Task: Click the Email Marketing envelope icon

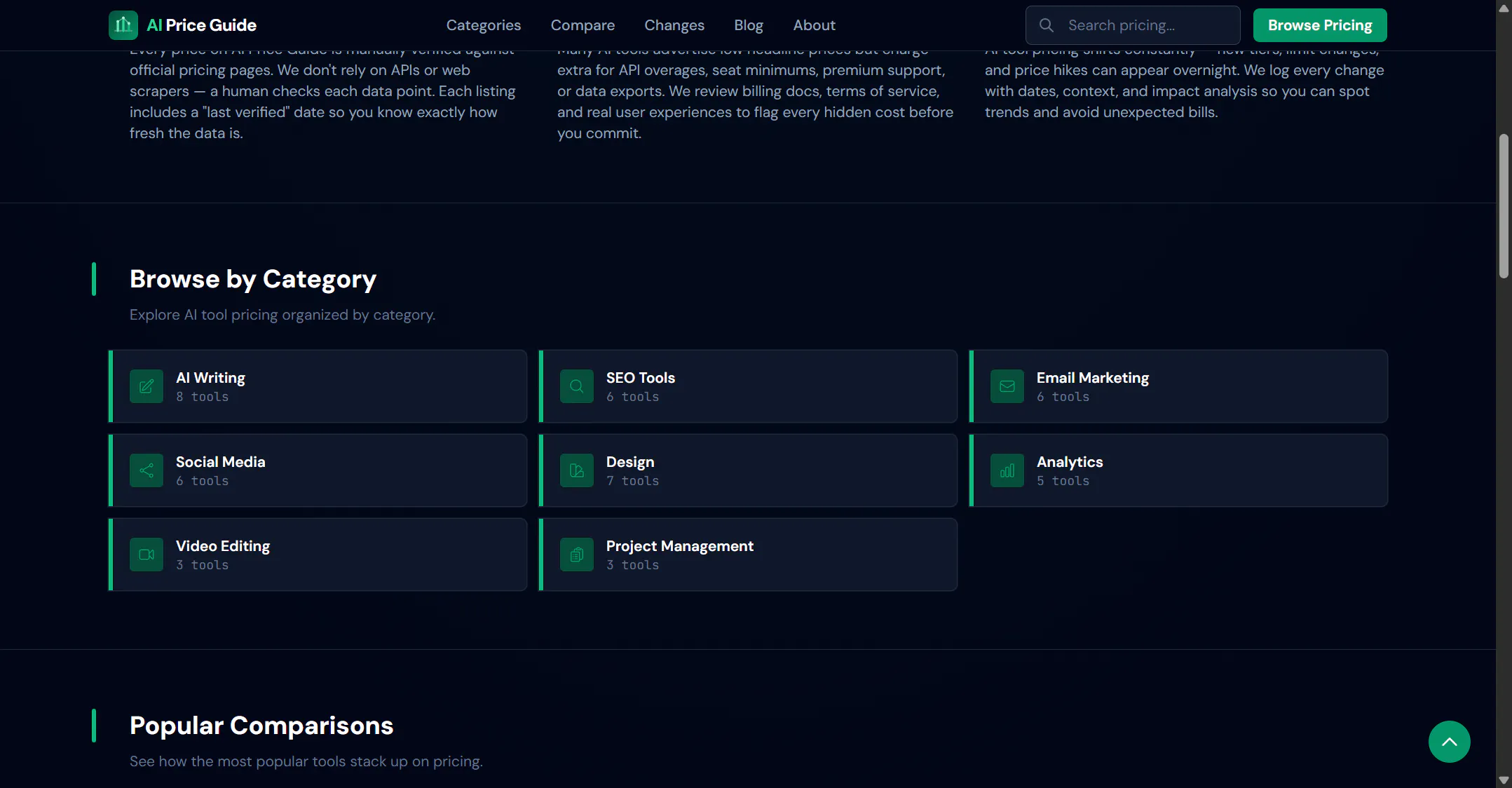Action: pos(1007,386)
